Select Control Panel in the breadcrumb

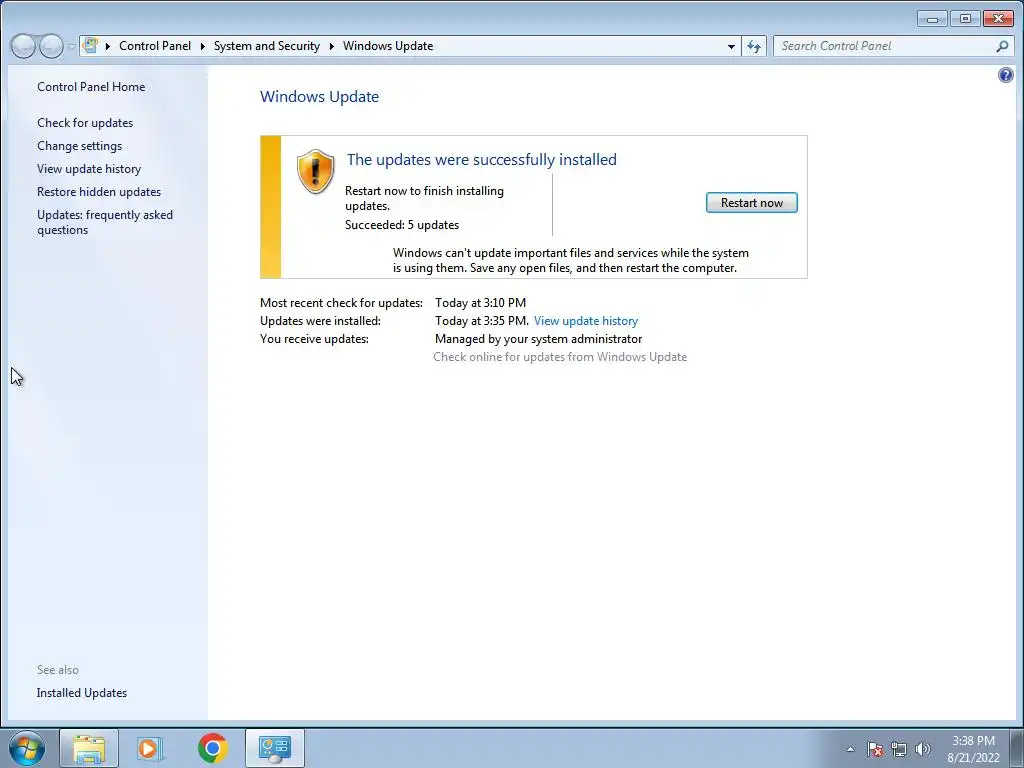pos(155,46)
